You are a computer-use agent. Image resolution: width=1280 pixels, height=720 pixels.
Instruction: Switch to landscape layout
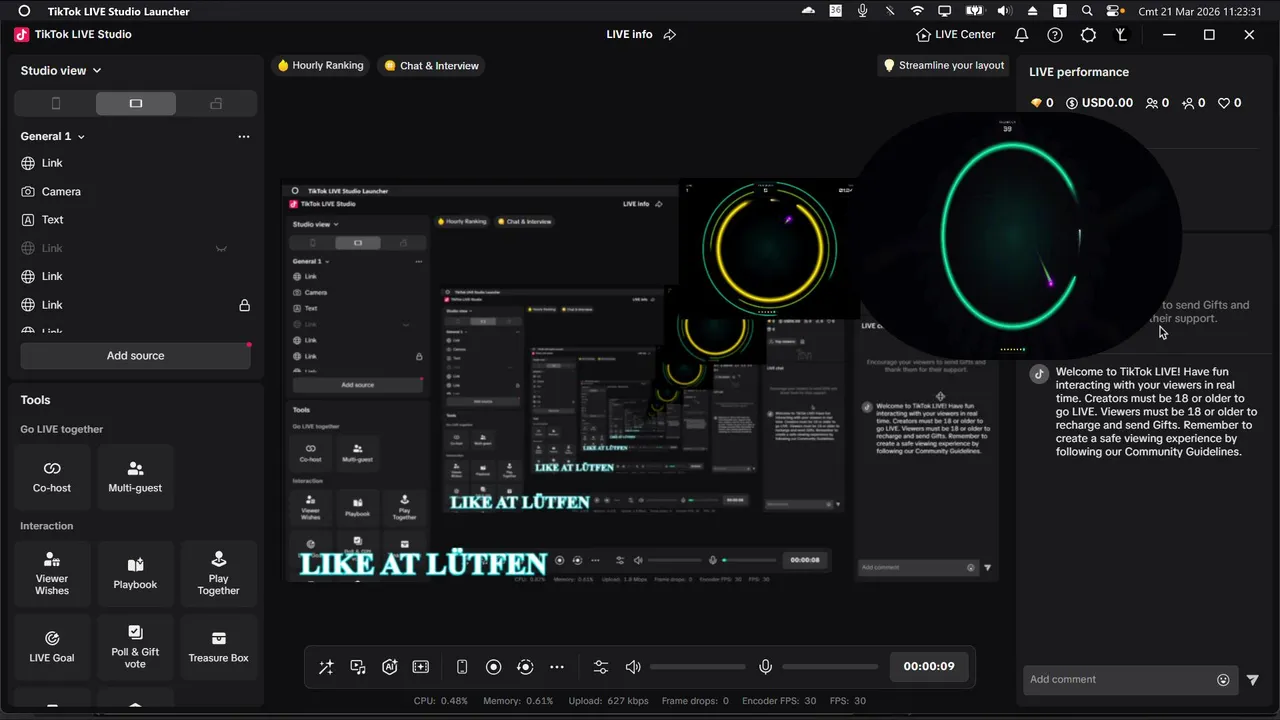click(136, 103)
